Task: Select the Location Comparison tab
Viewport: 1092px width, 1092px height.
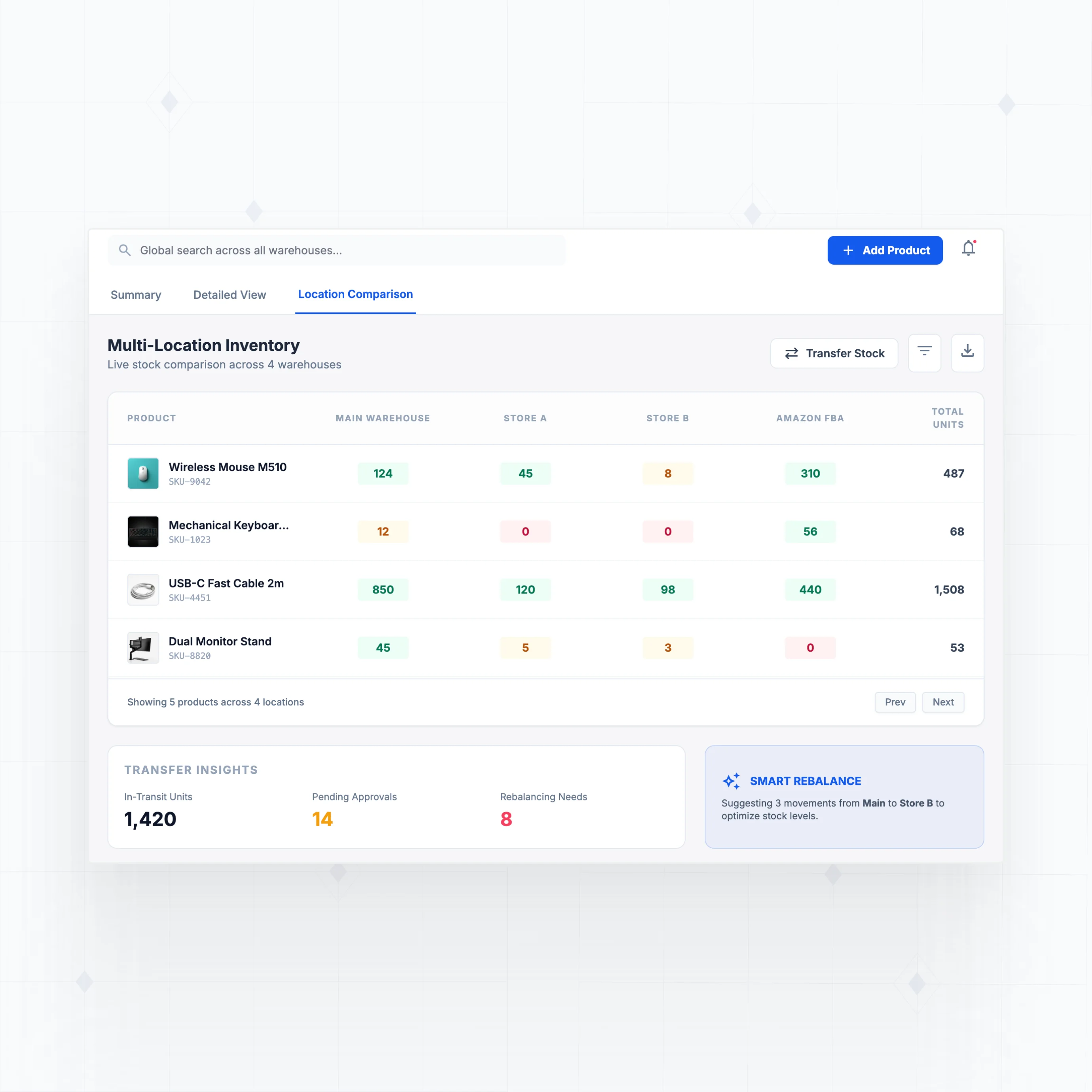Action: tap(355, 294)
